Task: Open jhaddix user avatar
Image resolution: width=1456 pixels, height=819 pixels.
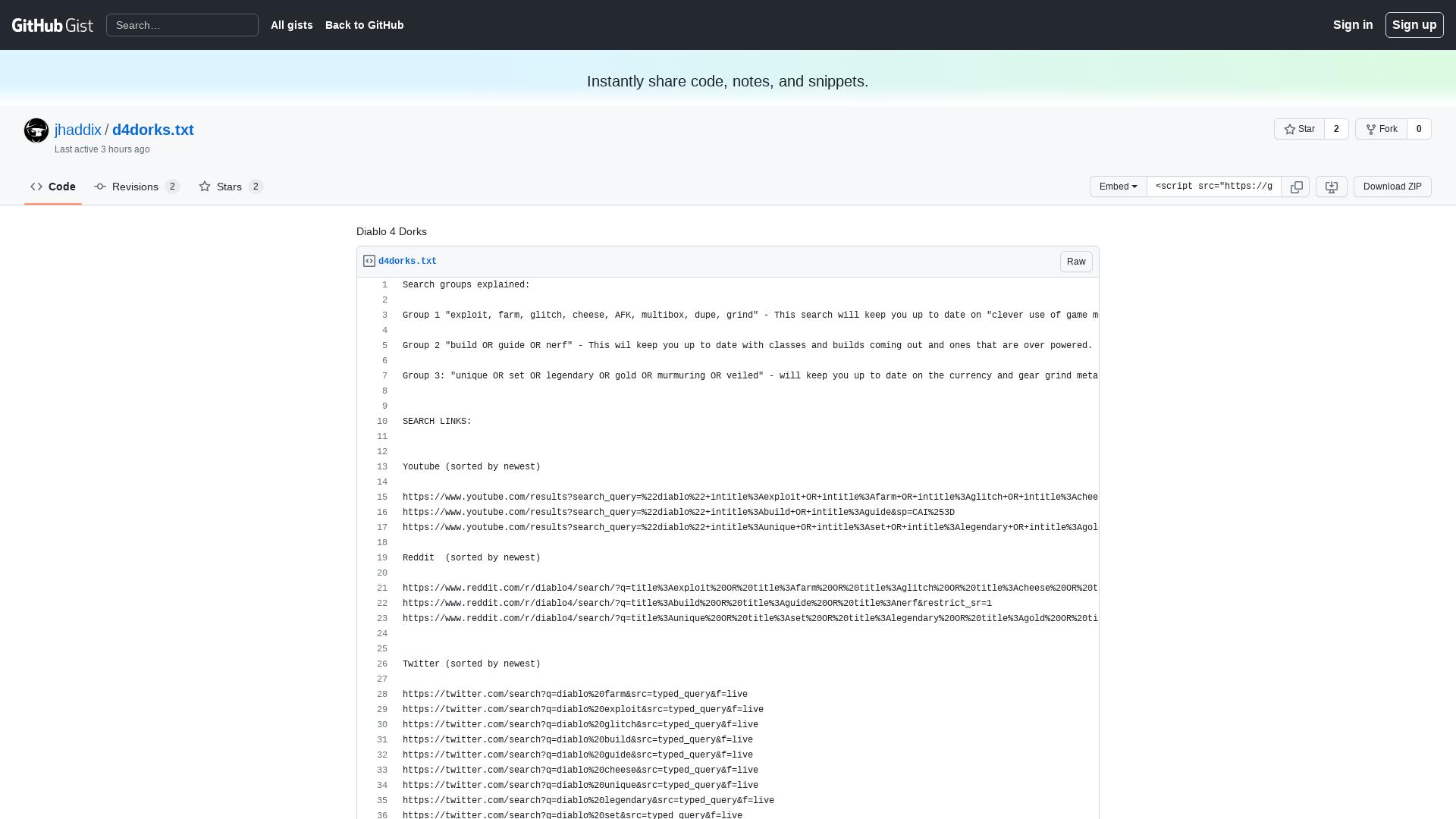Action: [36, 130]
